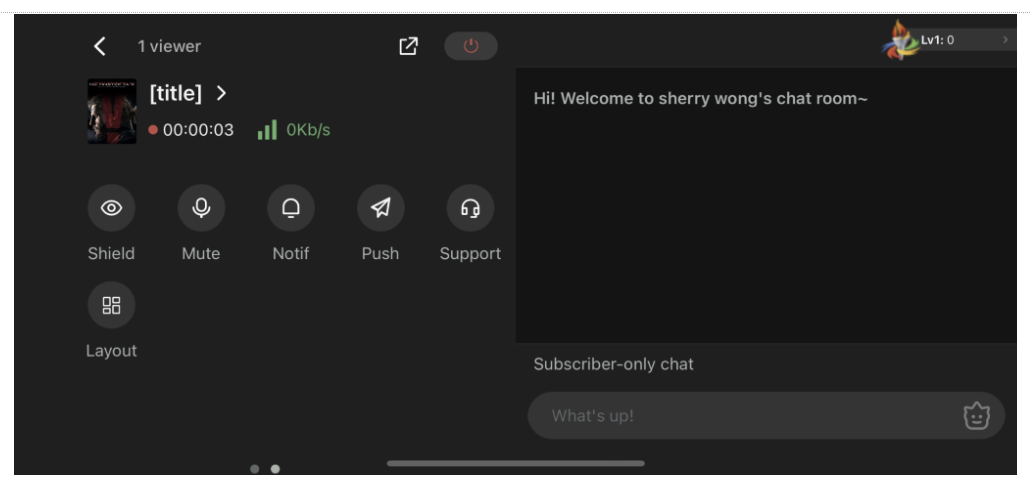Click the green signal strength bars

tap(267, 129)
